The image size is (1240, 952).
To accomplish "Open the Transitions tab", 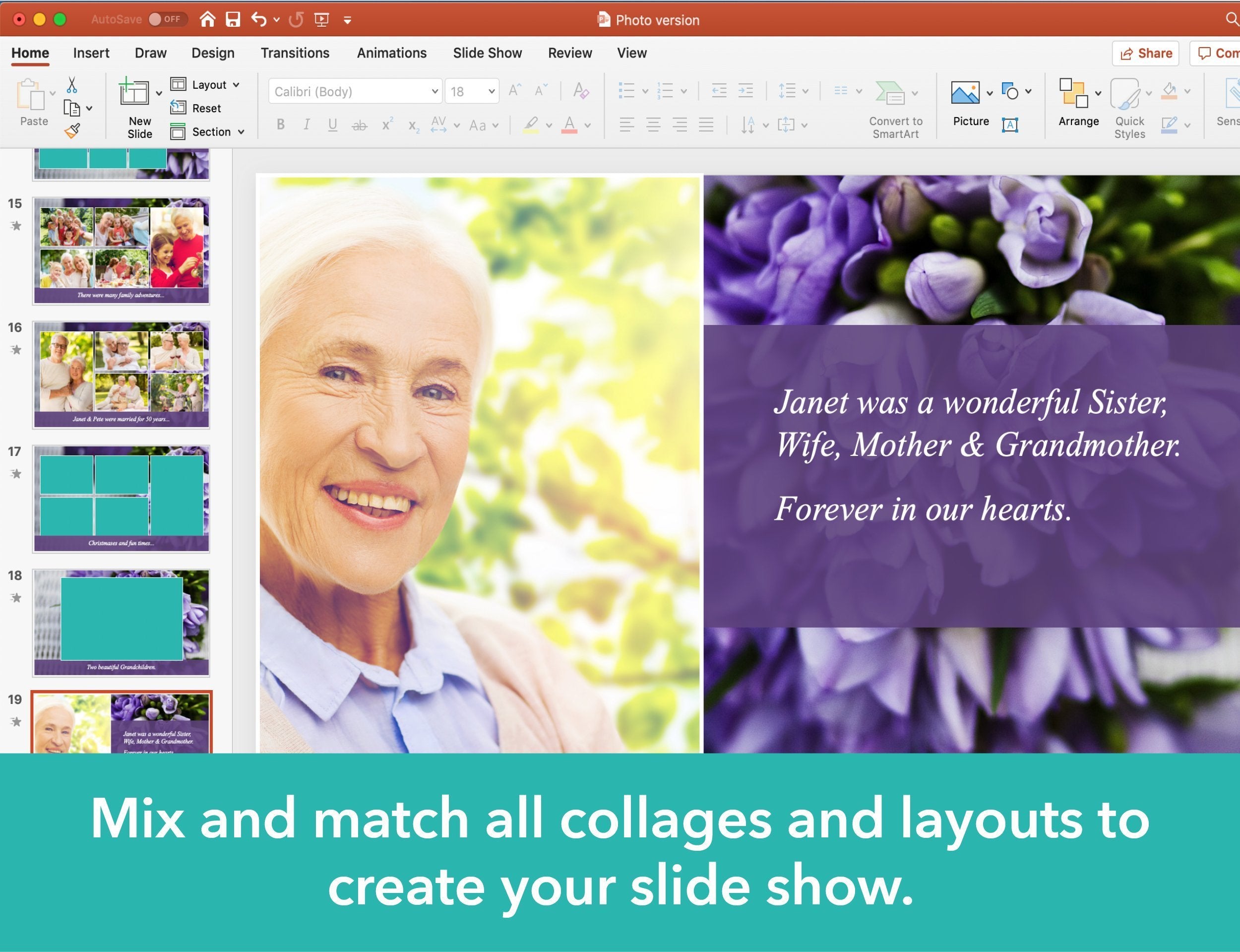I will click(295, 53).
